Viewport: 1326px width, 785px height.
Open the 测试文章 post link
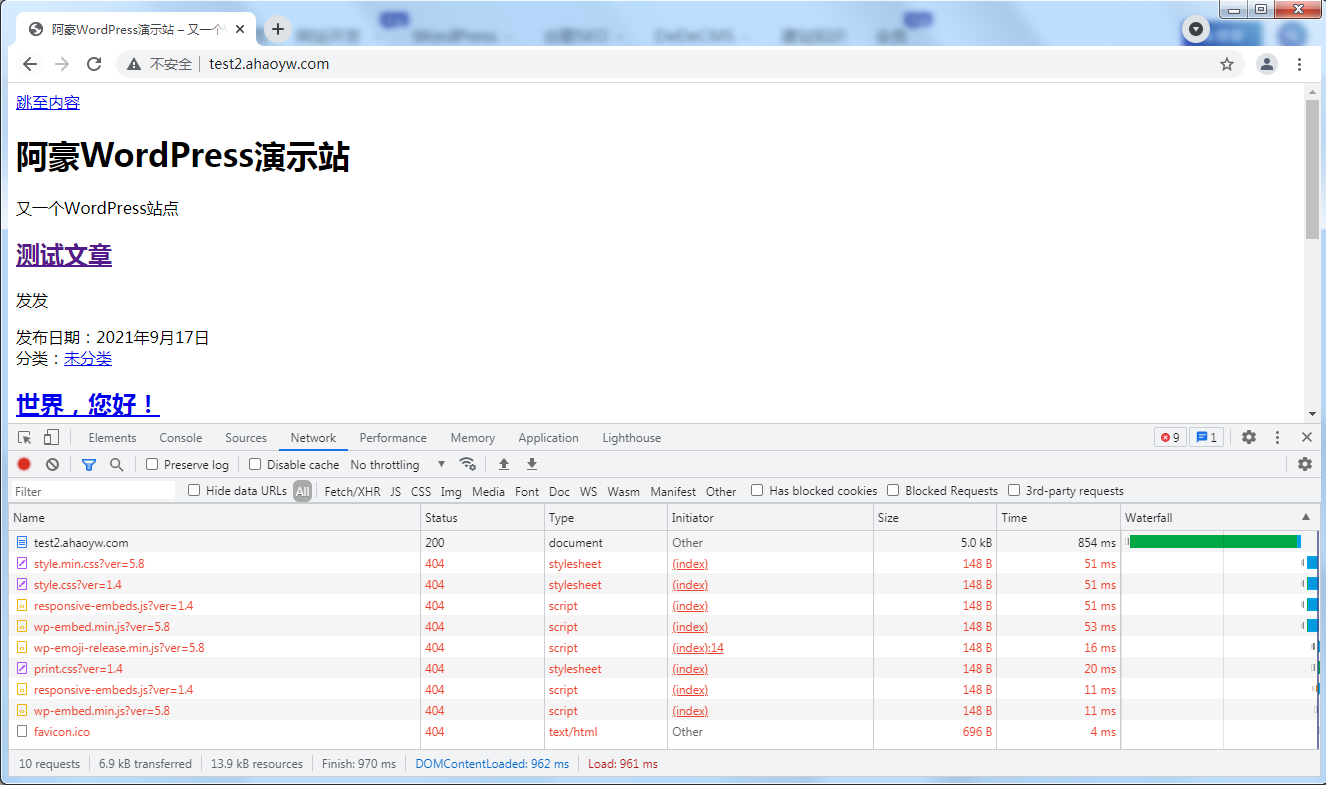coord(64,255)
